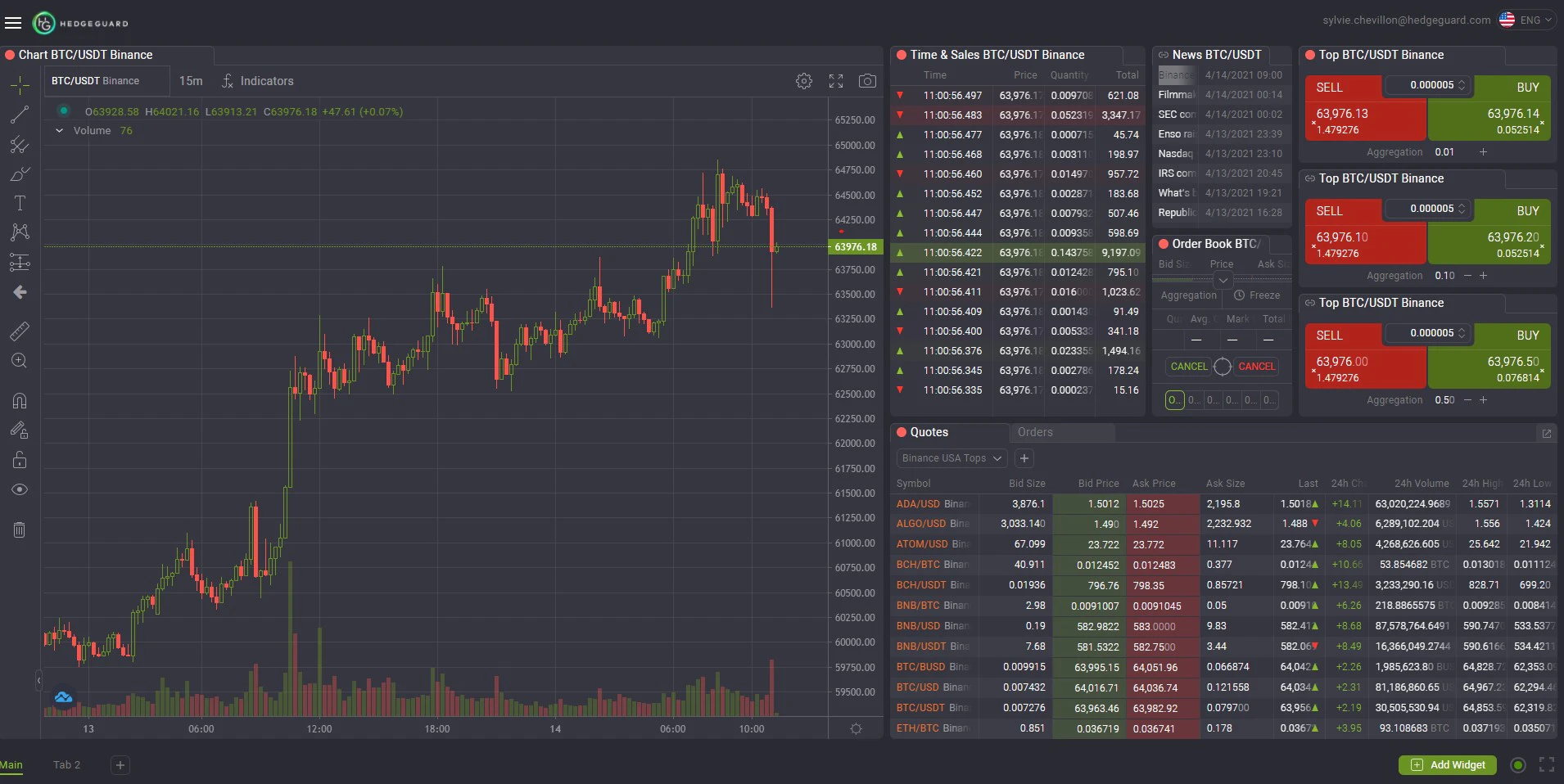The width and height of the screenshot is (1564, 784).
Task: Lock all drawings with the padlock icon
Action: pyautogui.click(x=19, y=460)
